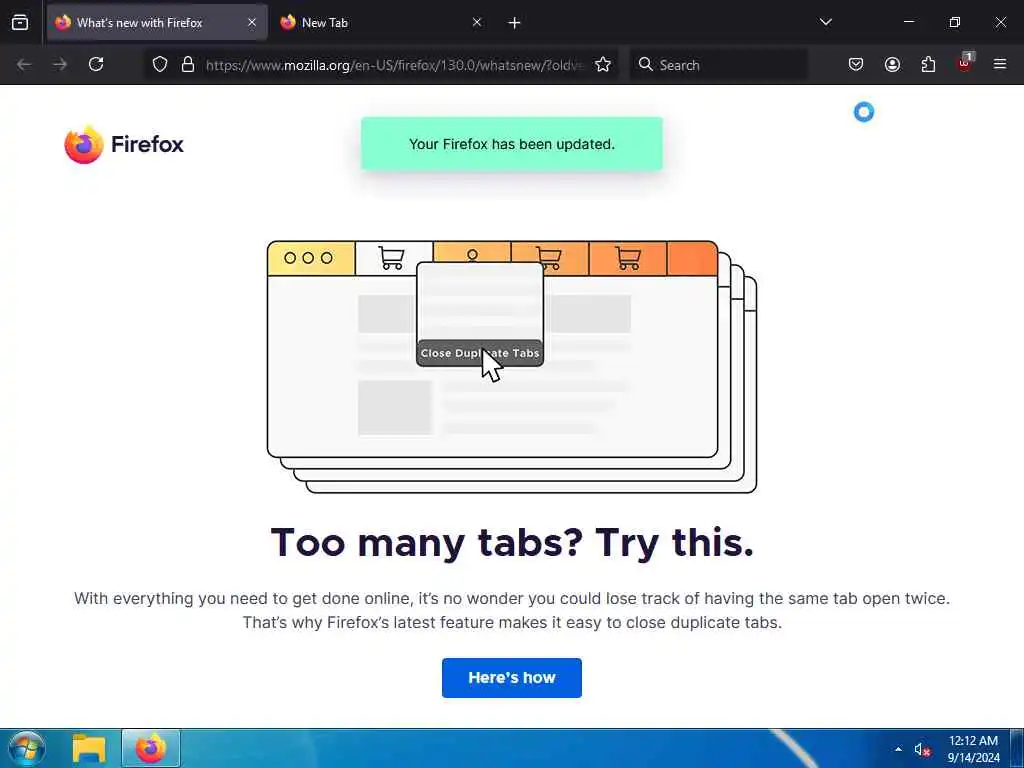Click the Your Firefox has been updated banner

tap(512, 144)
